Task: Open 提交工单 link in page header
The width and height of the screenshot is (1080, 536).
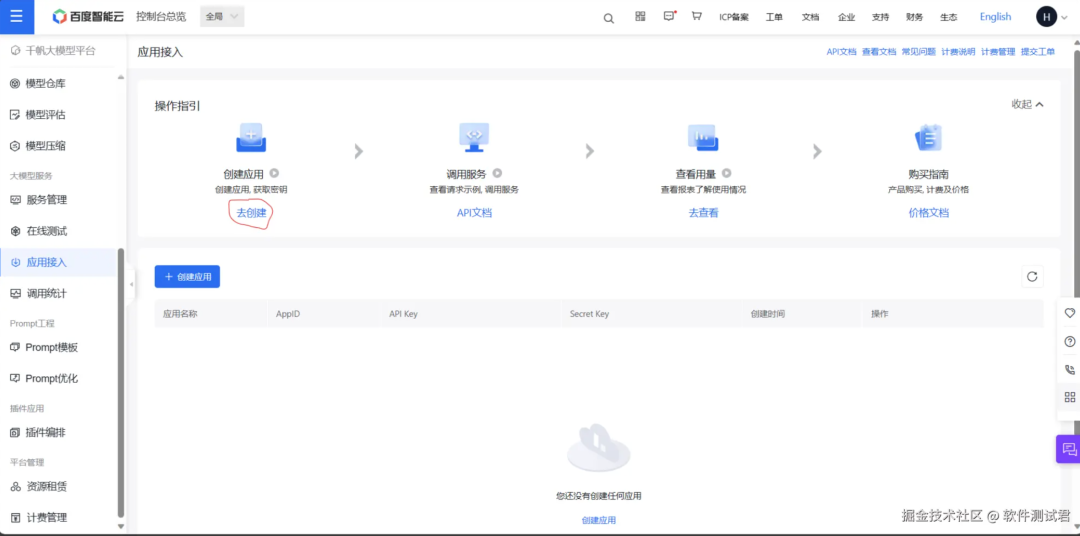Action: [x=1038, y=52]
